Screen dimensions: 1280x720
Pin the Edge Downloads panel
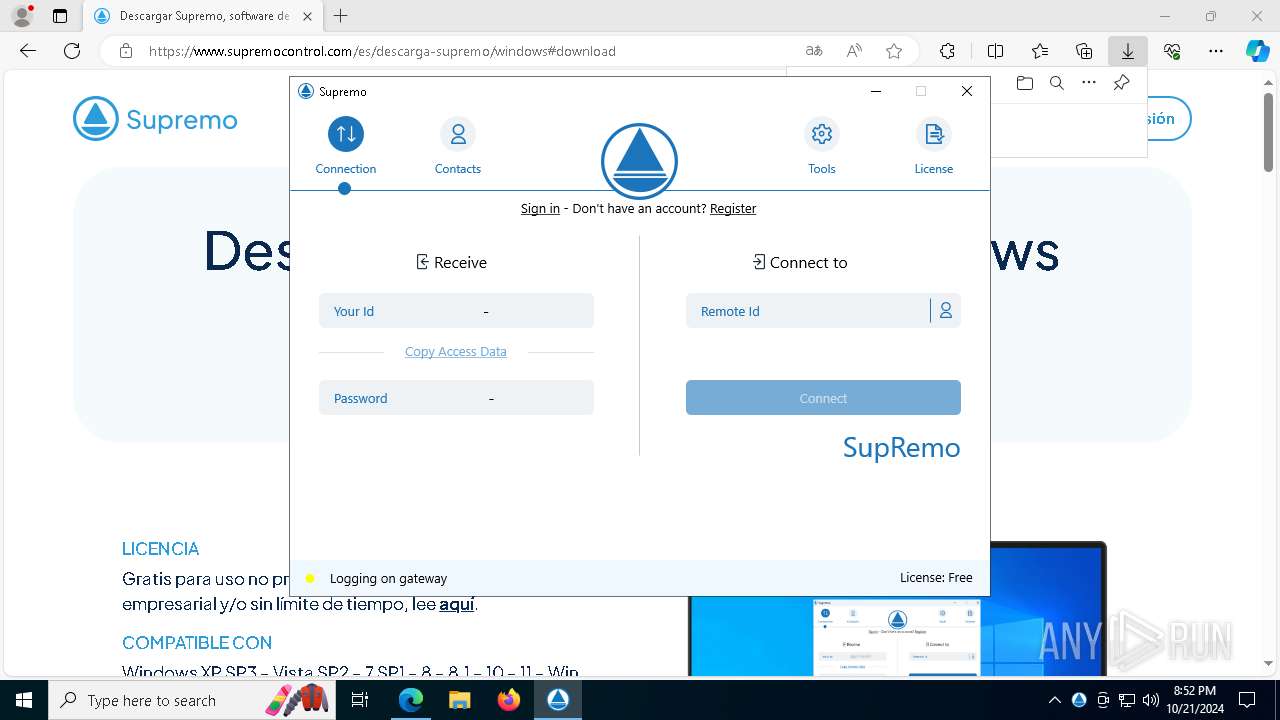(x=1121, y=83)
